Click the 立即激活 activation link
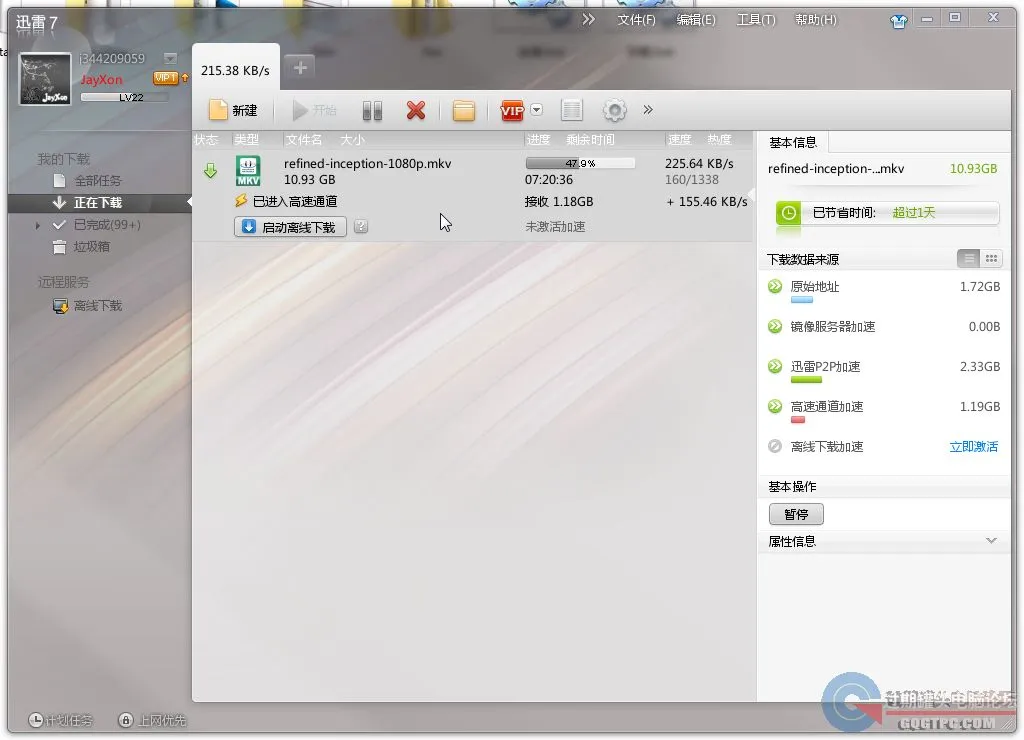Image resolution: width=1024 pixels, height=740 pixels. [x=973, y=446]
